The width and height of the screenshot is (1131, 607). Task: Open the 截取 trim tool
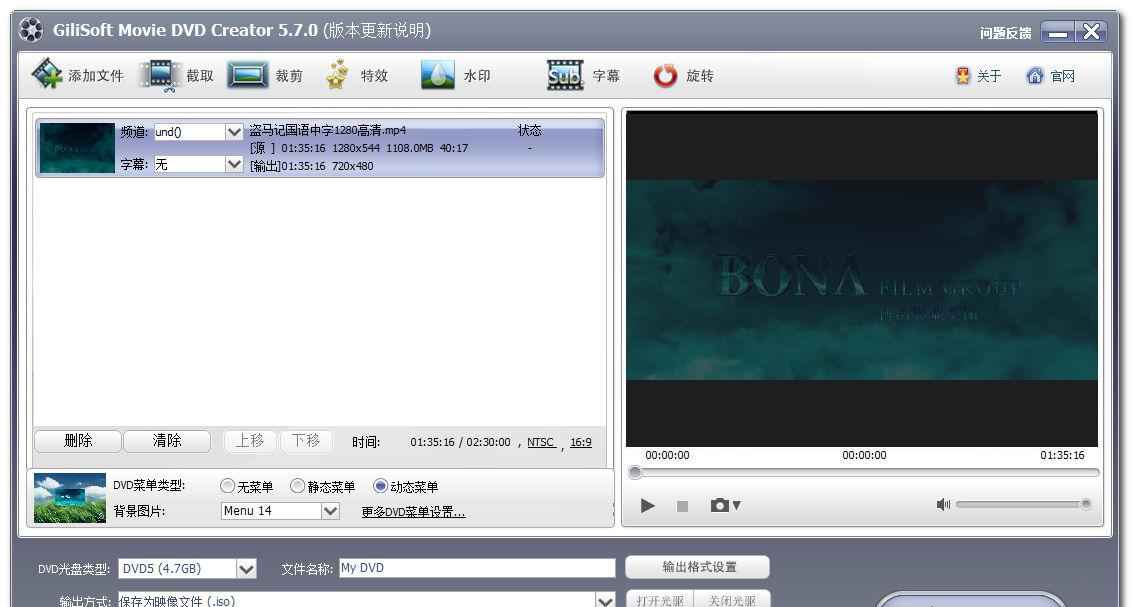tap(177, 76)
